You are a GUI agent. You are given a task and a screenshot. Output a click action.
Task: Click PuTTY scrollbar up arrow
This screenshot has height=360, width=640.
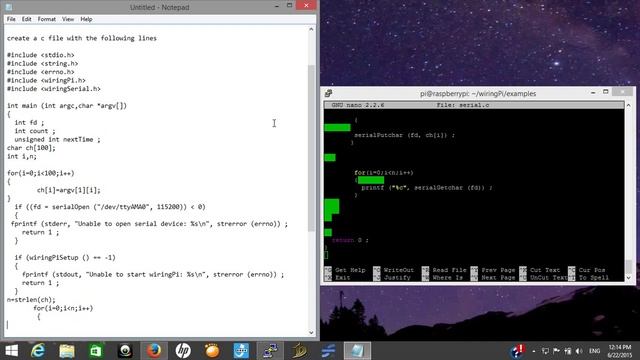[x=629, y=105]
